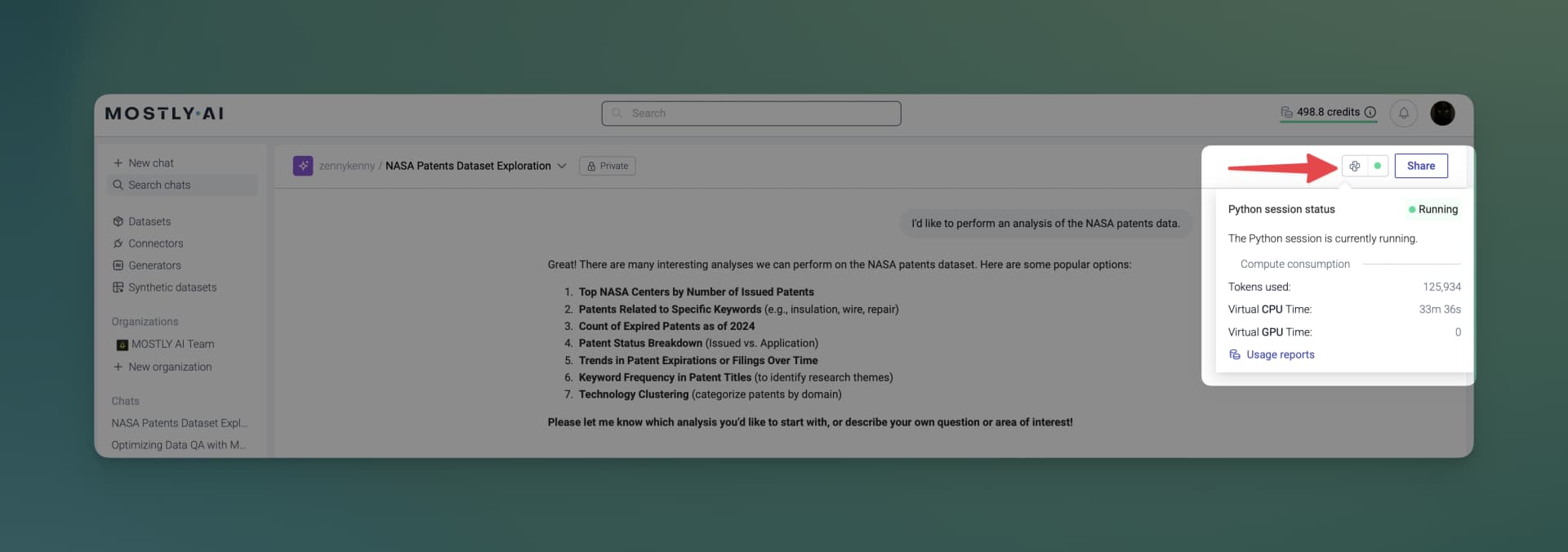Click the Private visibility badge
Viewport: 1568px width, 552px height.
pos(608,167)
